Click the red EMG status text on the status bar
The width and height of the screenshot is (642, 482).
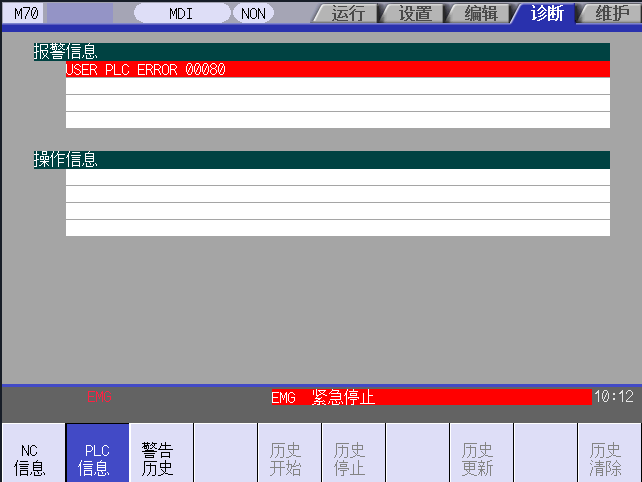click(99, 396)
